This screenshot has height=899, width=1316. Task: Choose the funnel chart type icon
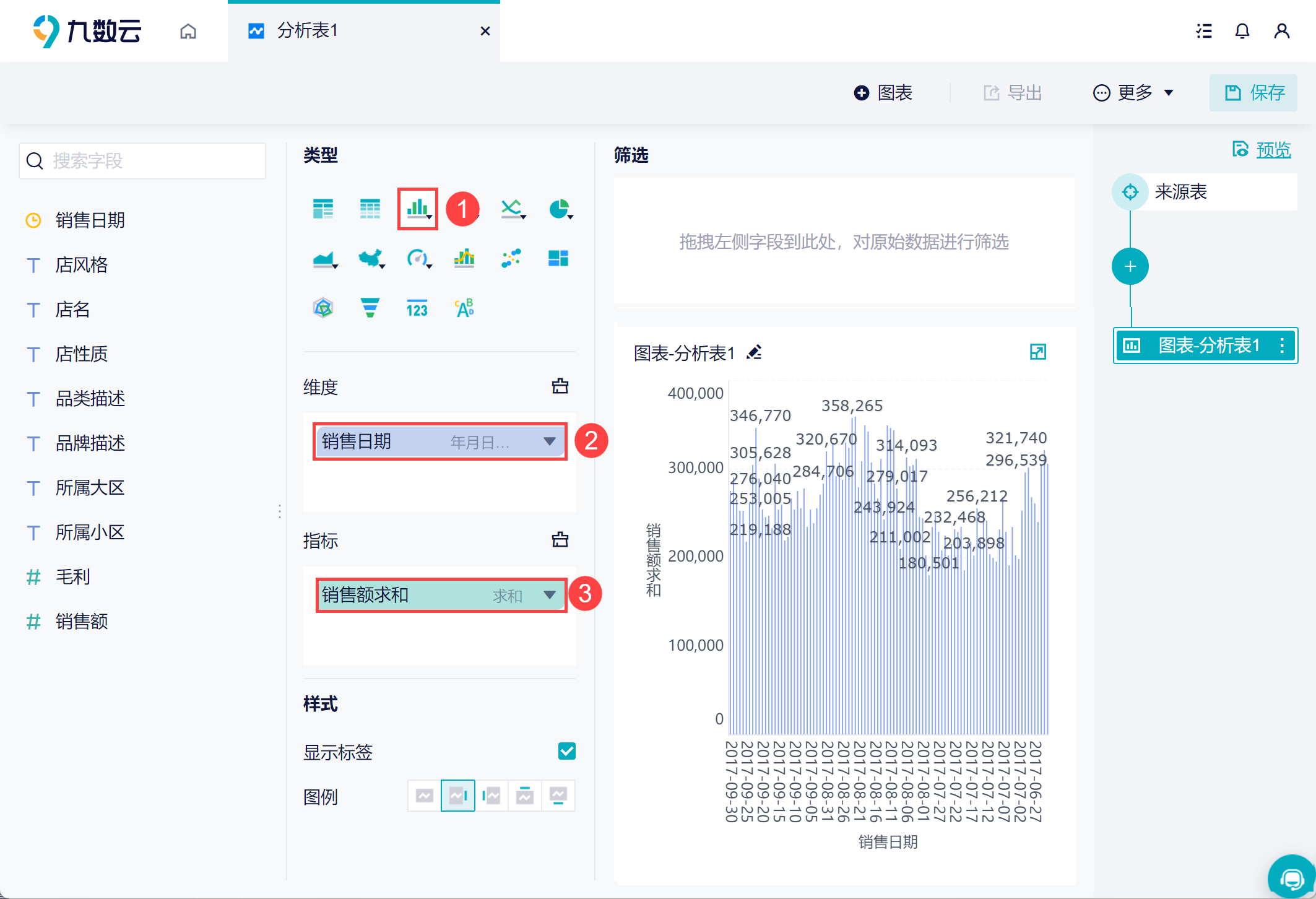coord(370,308)
